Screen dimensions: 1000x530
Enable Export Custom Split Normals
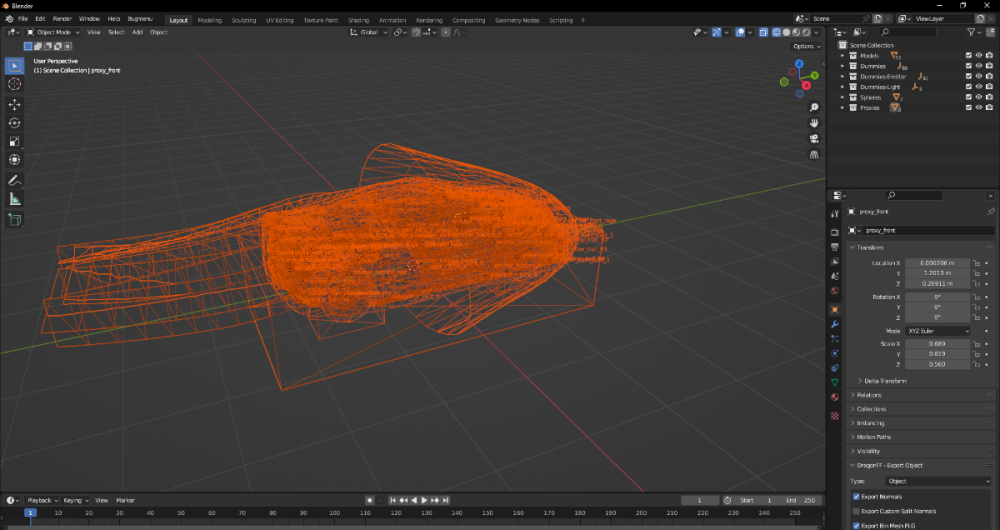coord(856,511)
